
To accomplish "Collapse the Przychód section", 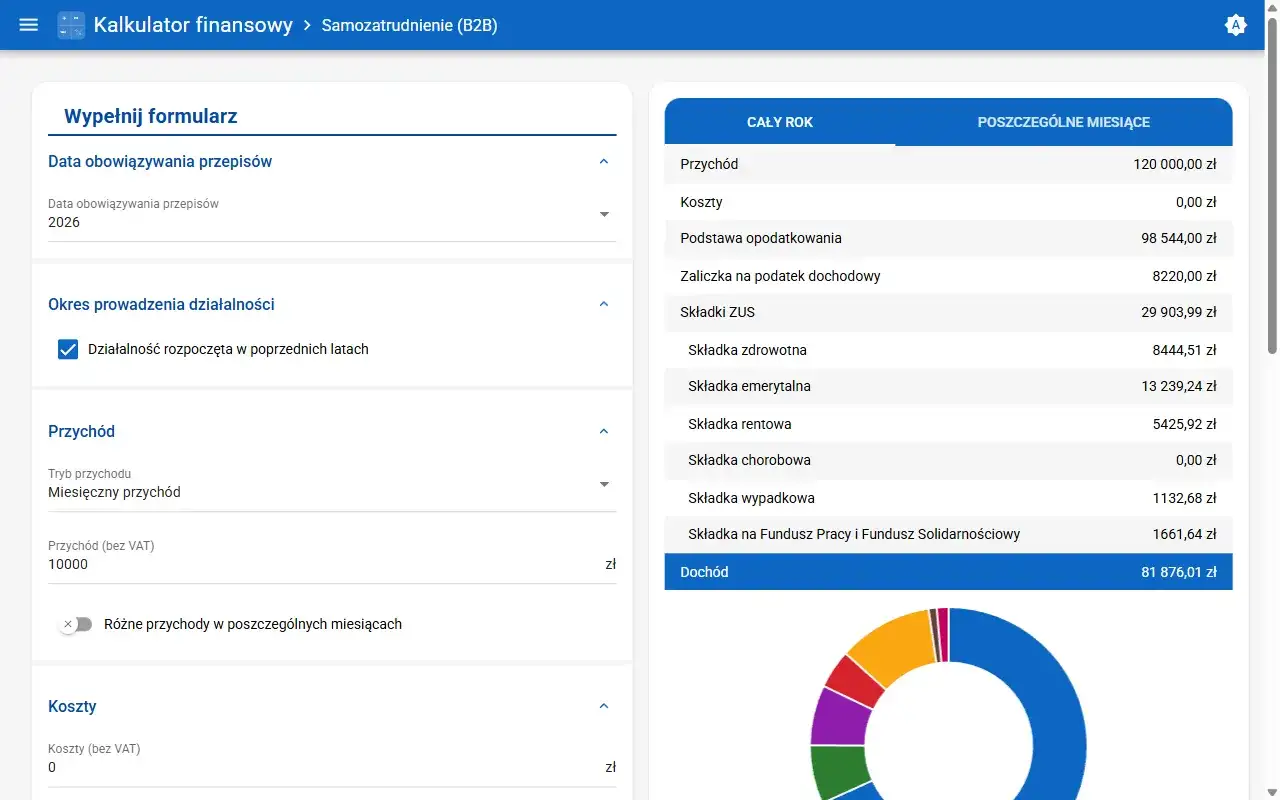I will point(603,431).
